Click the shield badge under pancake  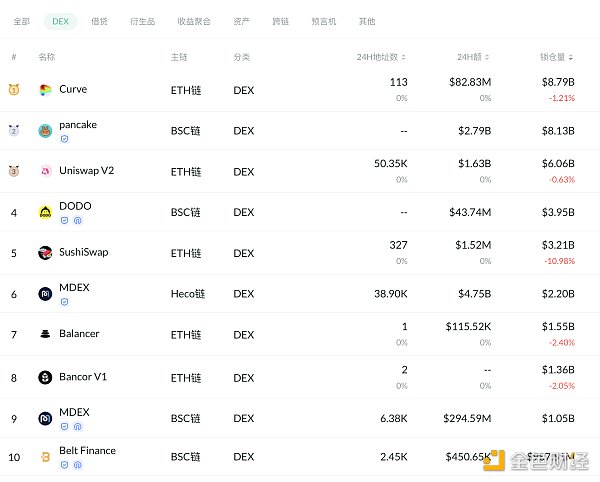coord(65,139)
